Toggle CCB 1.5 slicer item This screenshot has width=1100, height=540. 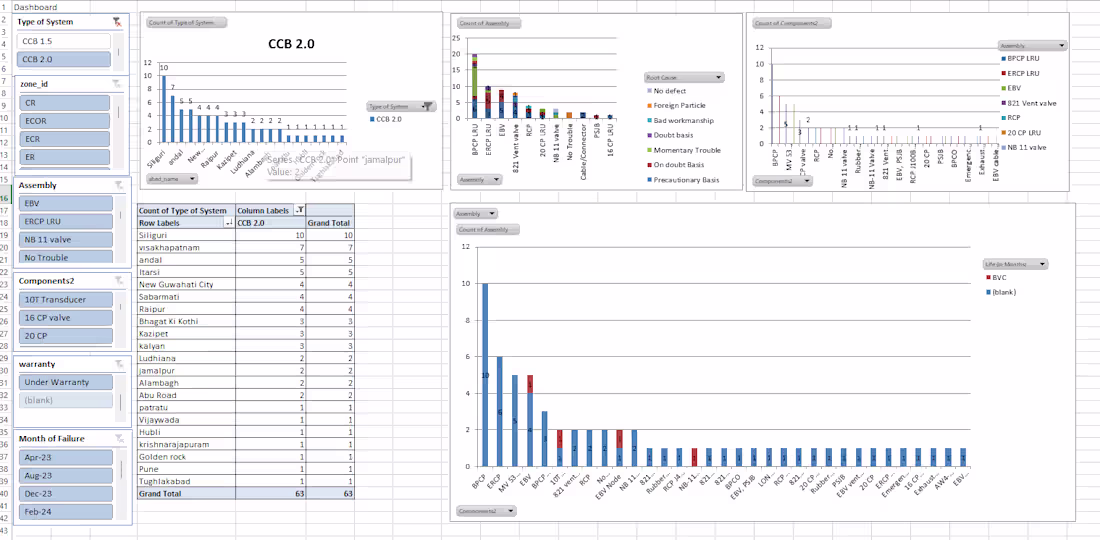[65, 41]
